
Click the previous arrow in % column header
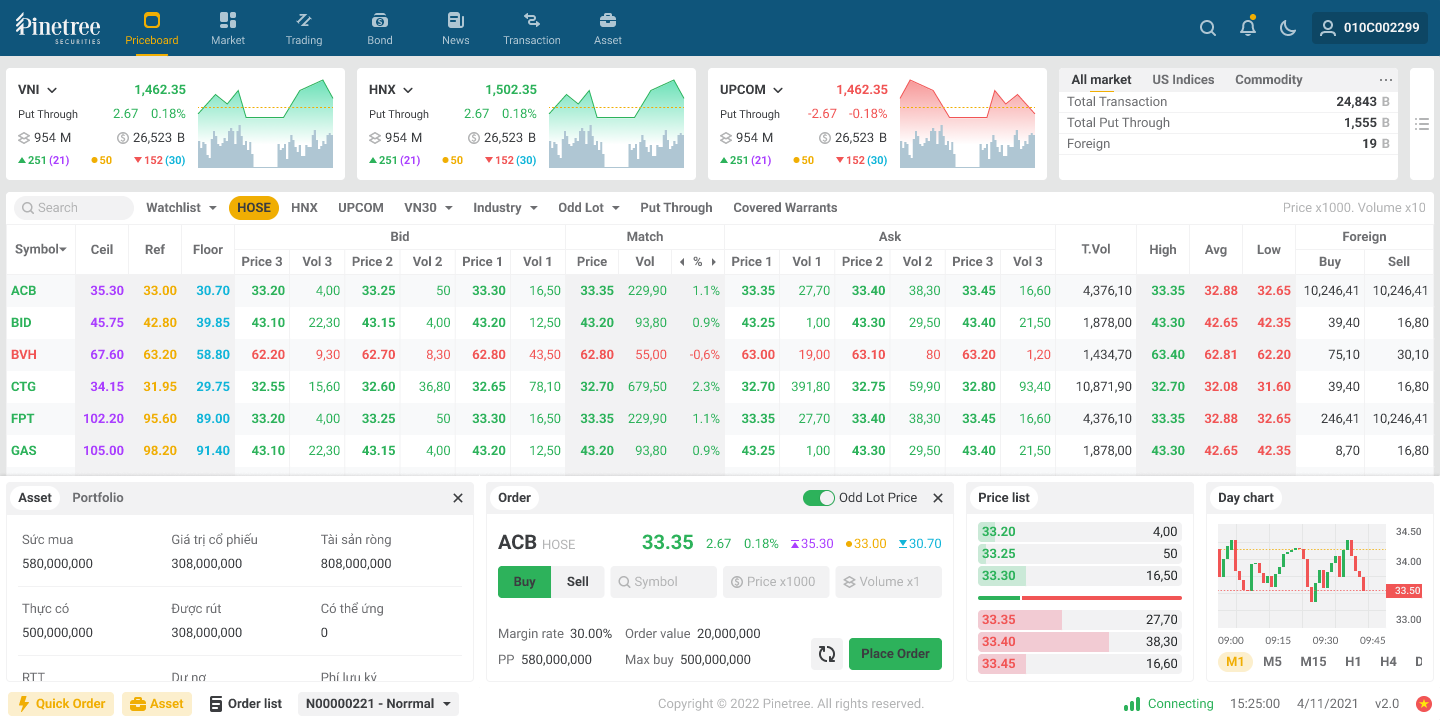coord(682,262)
